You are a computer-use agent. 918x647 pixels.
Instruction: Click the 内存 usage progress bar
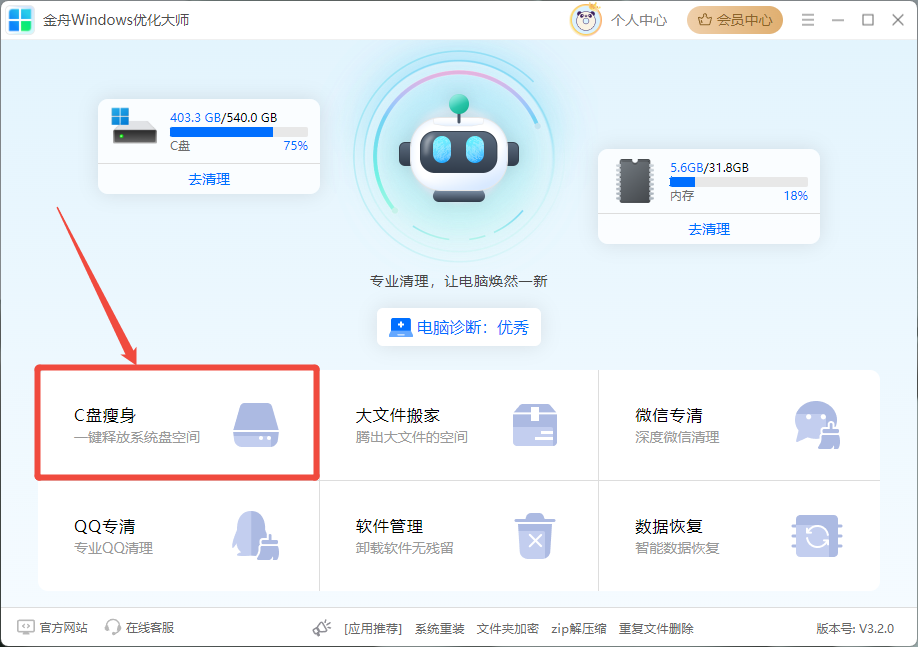(738, 182)
